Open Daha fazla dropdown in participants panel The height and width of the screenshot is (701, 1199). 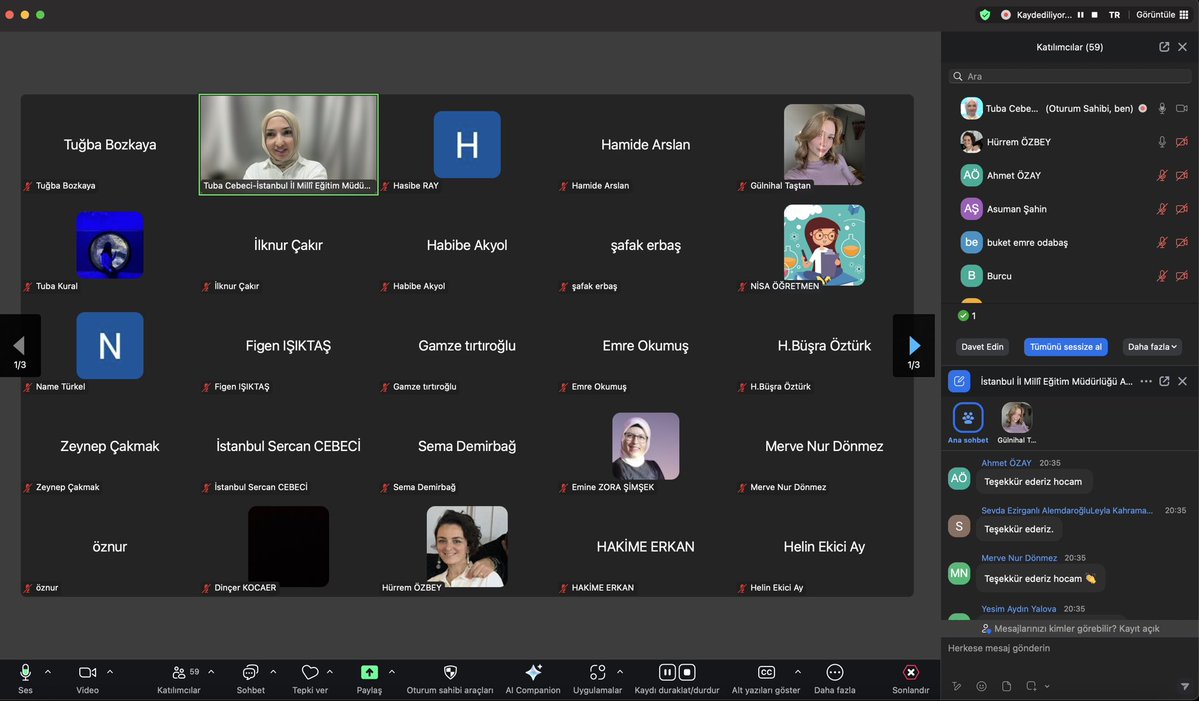1152,347
